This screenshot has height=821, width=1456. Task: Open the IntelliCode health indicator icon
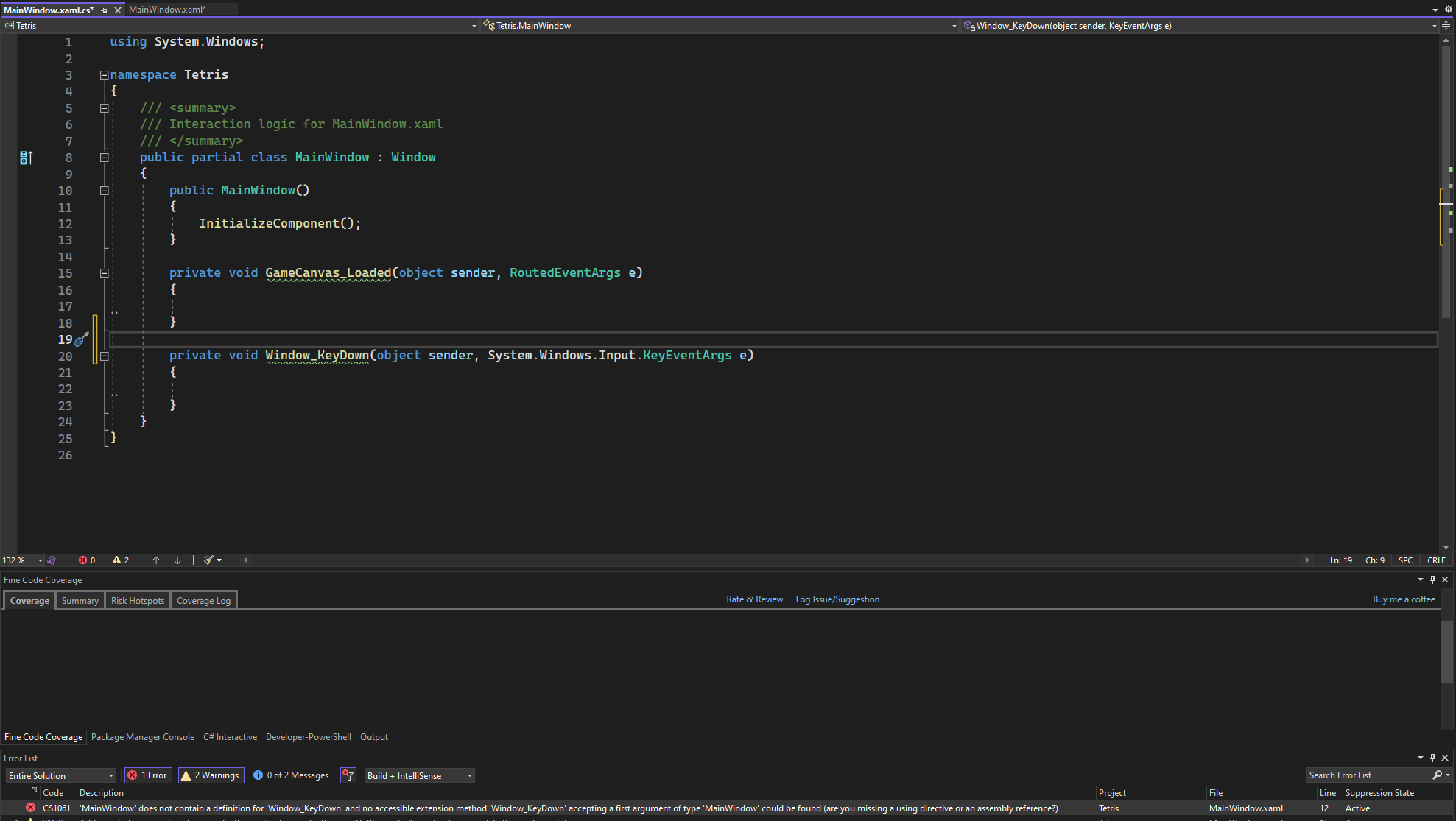pyautogui.click(x=52, y=560)
